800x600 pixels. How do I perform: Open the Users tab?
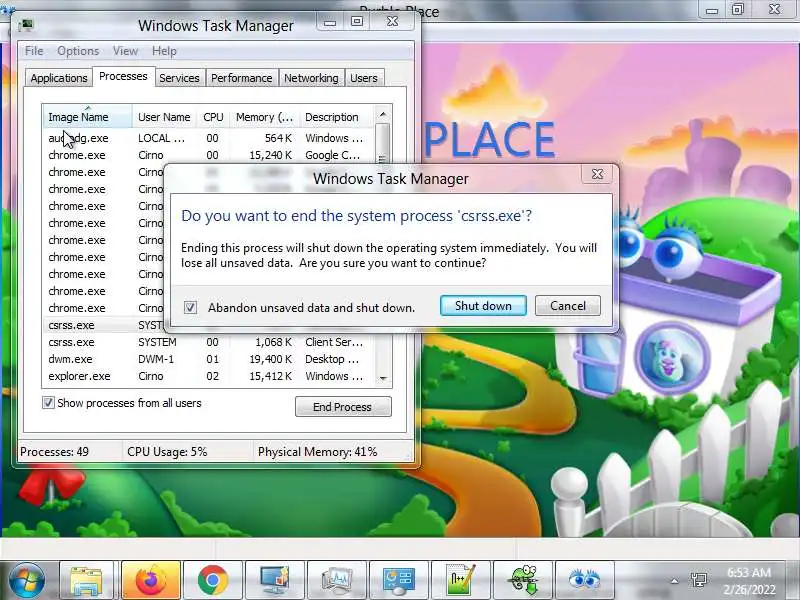[x=364, y=78]
